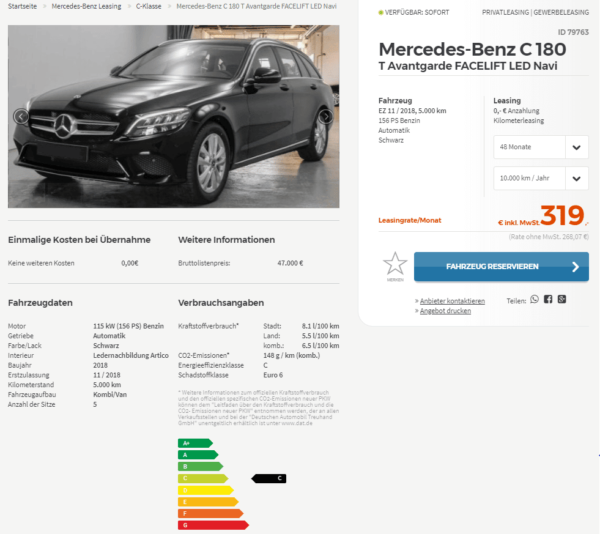Open the 10.000 km / Jahr dropdown
Viewport: 600px width, 534px height.
pyautogui.click(x=541, y=178)
